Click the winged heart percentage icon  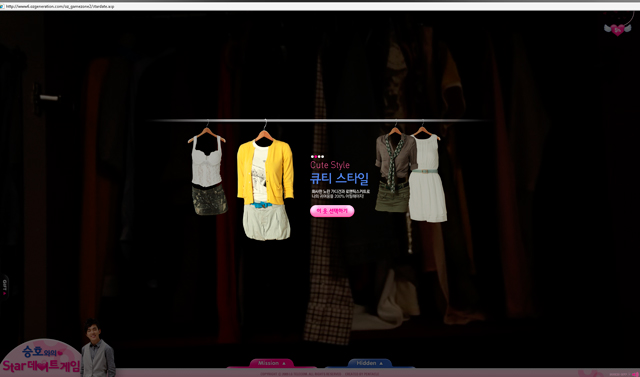click(617, 29)
